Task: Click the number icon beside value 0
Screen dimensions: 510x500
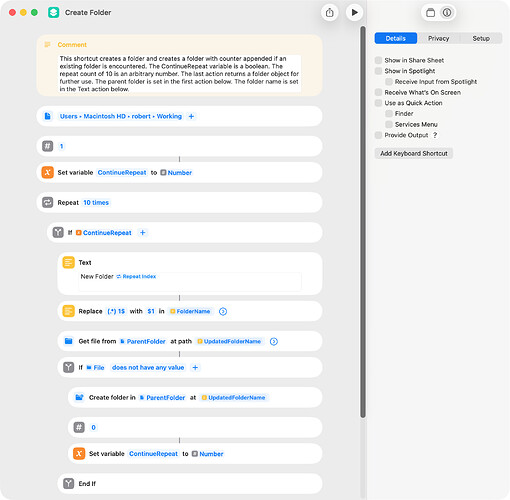Action: click(79, 427)
